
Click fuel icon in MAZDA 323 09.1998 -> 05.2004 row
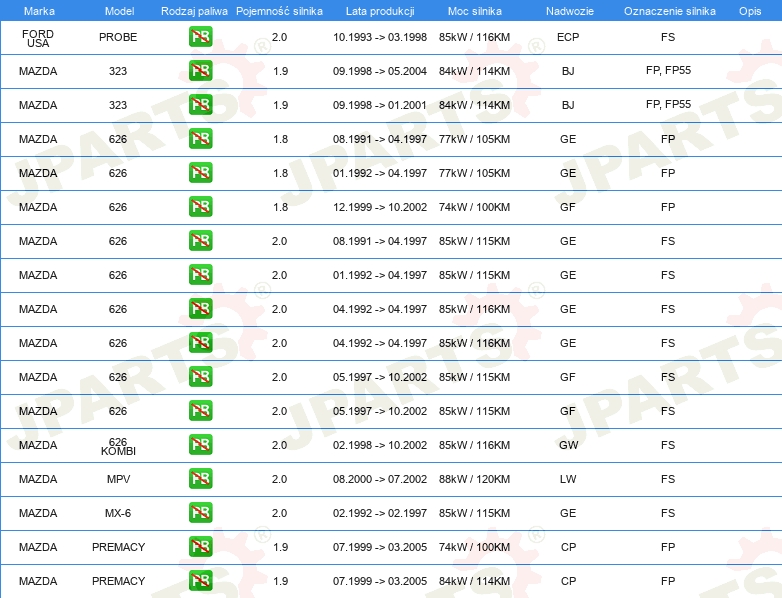pos(200,71)
